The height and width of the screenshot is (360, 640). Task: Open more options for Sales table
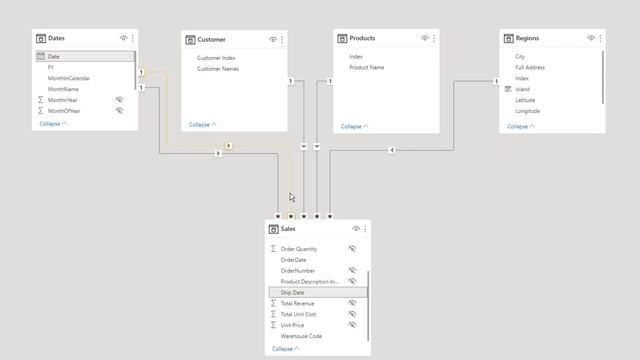point(365,229)
